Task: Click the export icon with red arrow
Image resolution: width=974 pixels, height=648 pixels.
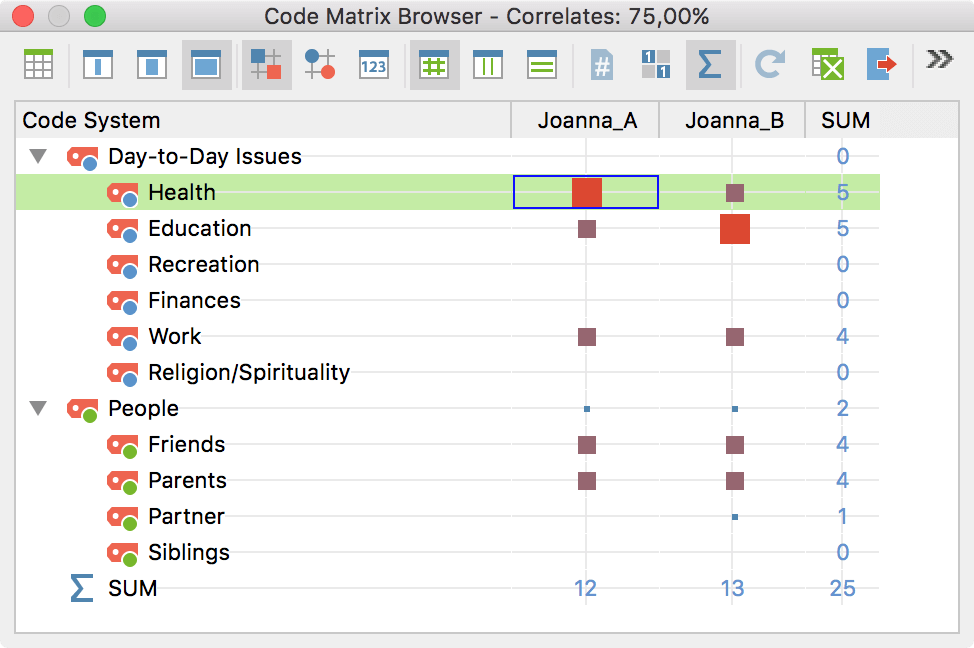Action: [x=882, y=65]
